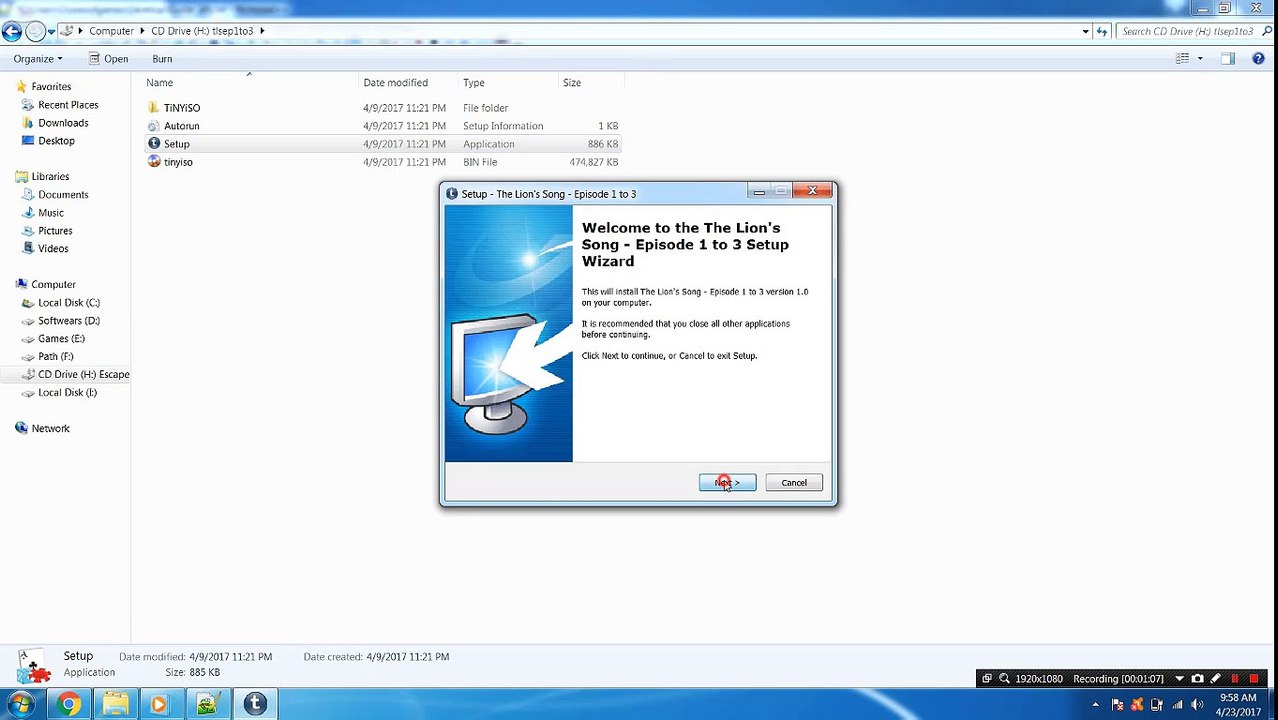Click the volume speaker tray icon
The width and height of the screenshot is (1278, 720).
coord(1195,705)
